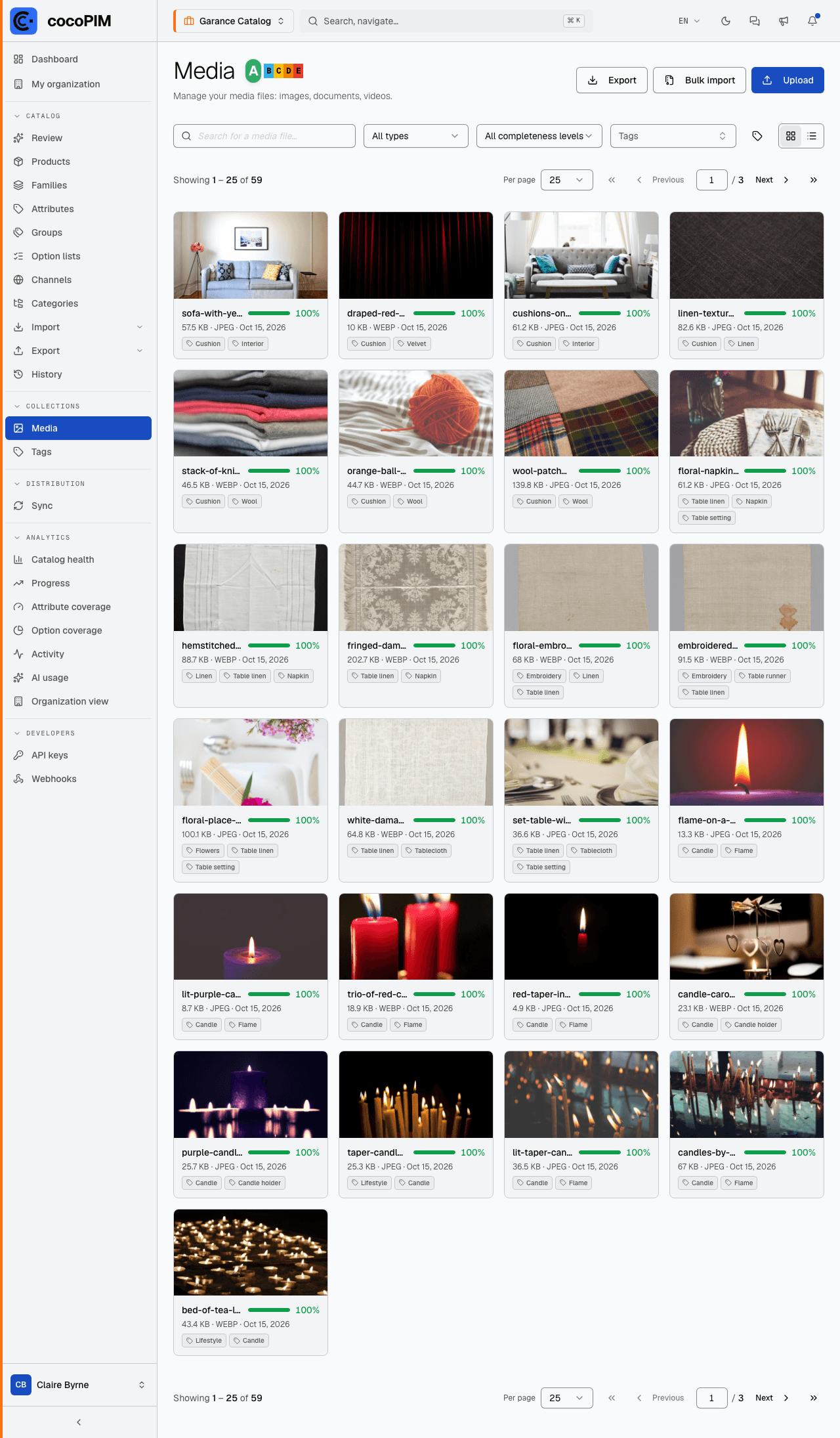Click completeness bar on draped-red card
Screen dimensions: 840x1438
click(434, 313)
